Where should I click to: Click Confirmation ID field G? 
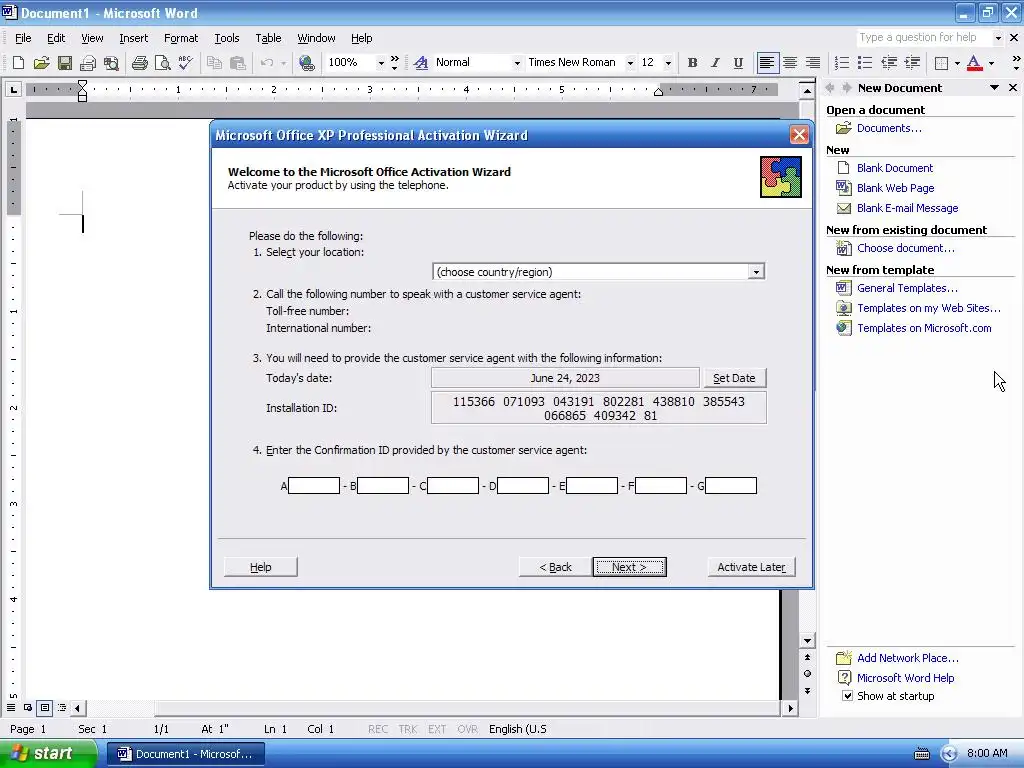731,485
